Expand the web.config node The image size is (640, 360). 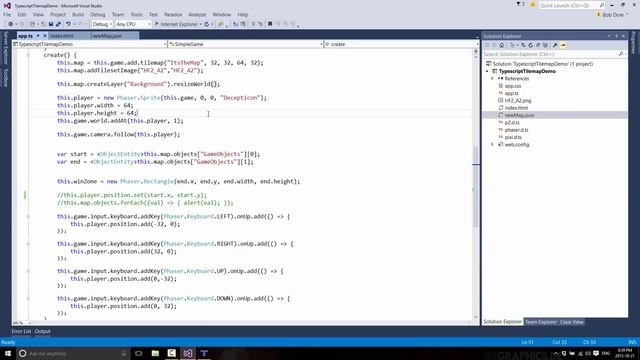tap(492, 145)
